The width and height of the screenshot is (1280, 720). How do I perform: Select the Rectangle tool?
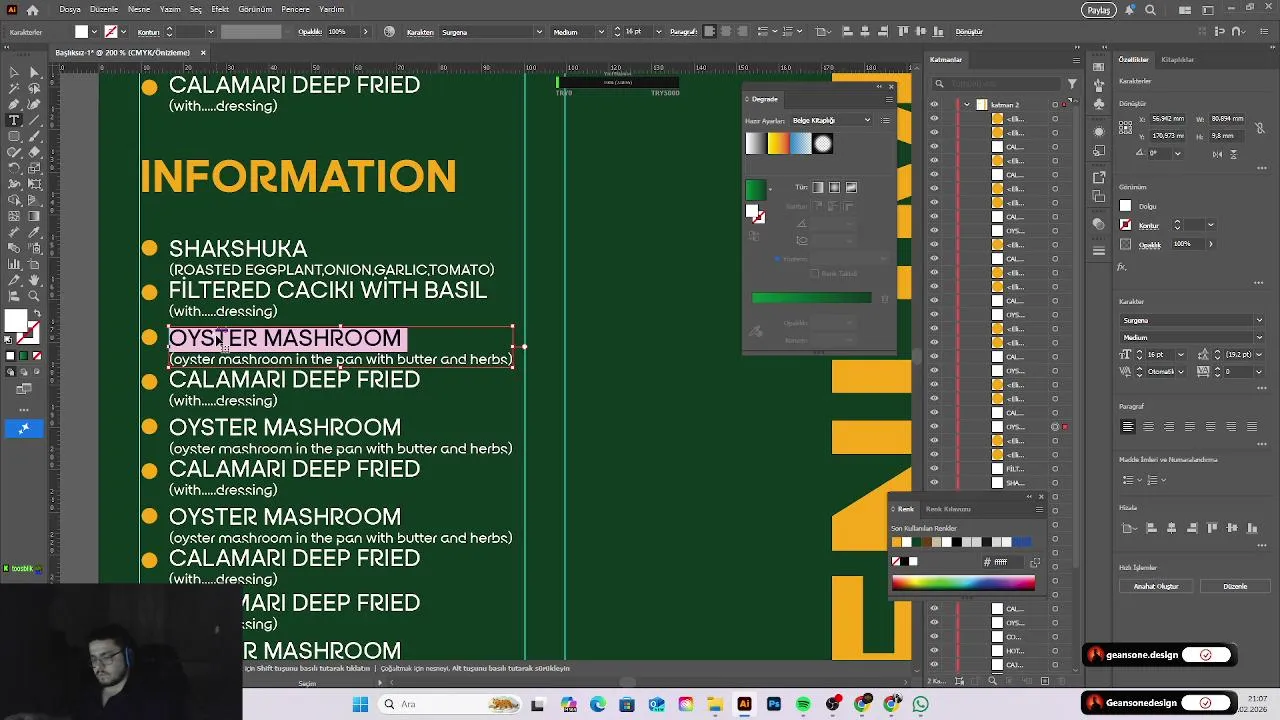[14, 136]
